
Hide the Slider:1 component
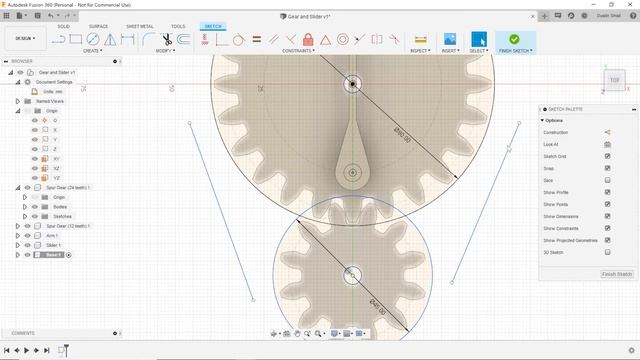coord(27,245)
